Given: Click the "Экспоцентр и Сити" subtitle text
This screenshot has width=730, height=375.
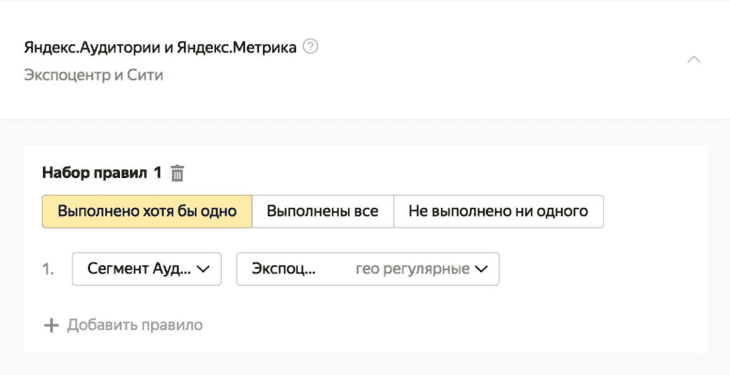Looking at the screenshot, I should pos(94,75).
